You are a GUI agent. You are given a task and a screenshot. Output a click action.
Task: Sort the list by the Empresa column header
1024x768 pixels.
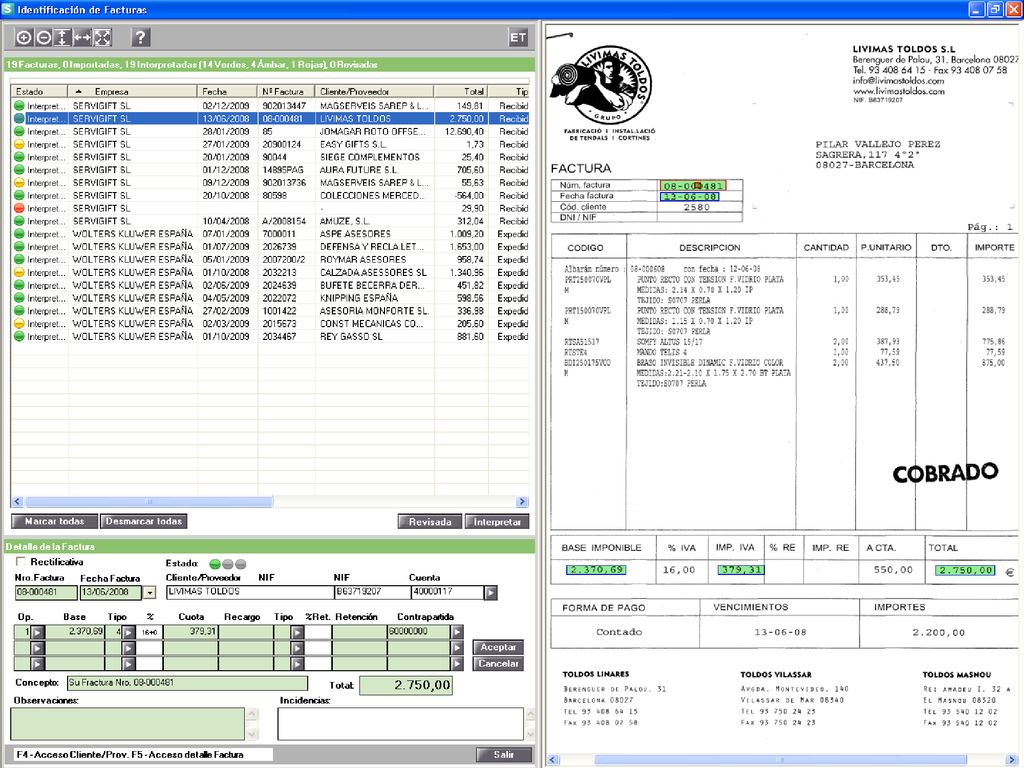[x=133, y=91]
